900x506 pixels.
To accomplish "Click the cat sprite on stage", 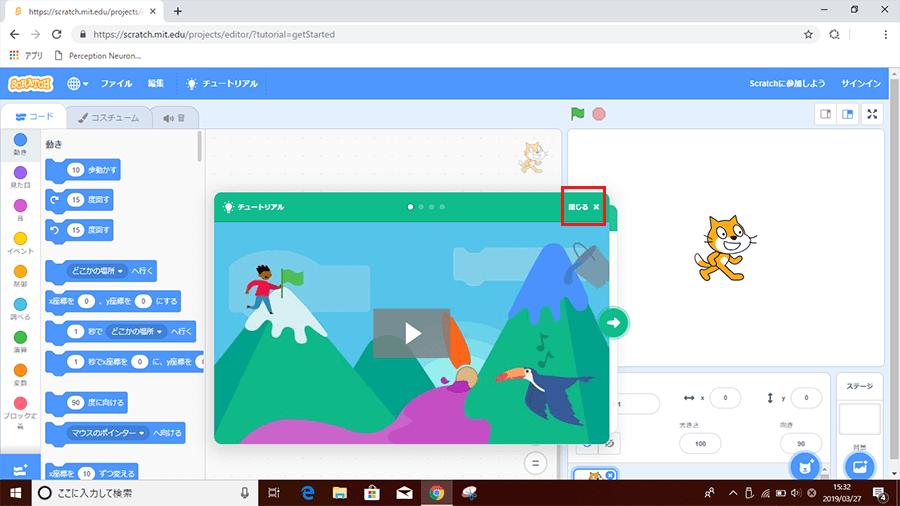I will (x=724, y=248).
